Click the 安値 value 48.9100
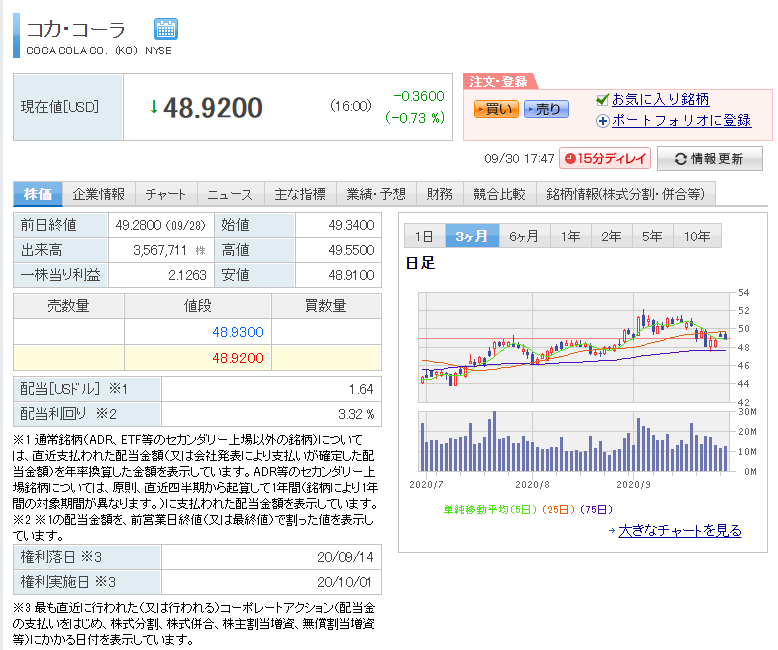Screen dimensions: 778x650 (x=351, y=275)
